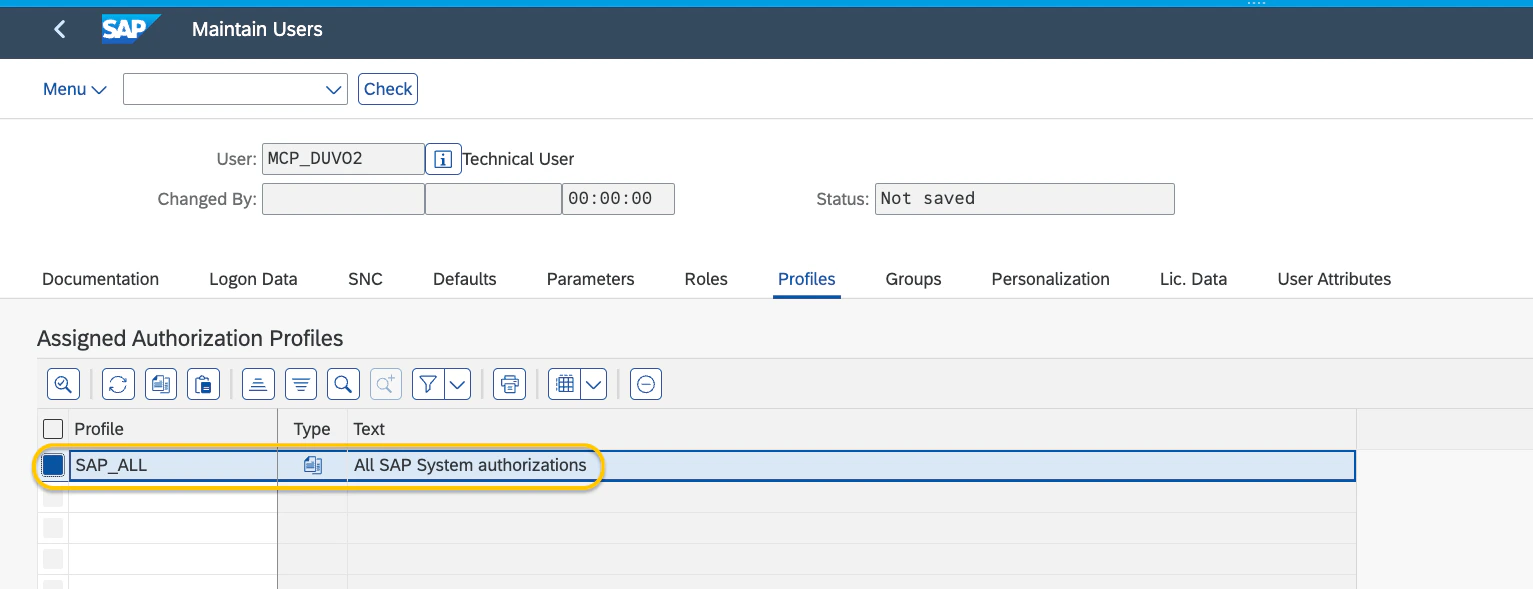Select the Profiles tab

click(x=807, y=279)
